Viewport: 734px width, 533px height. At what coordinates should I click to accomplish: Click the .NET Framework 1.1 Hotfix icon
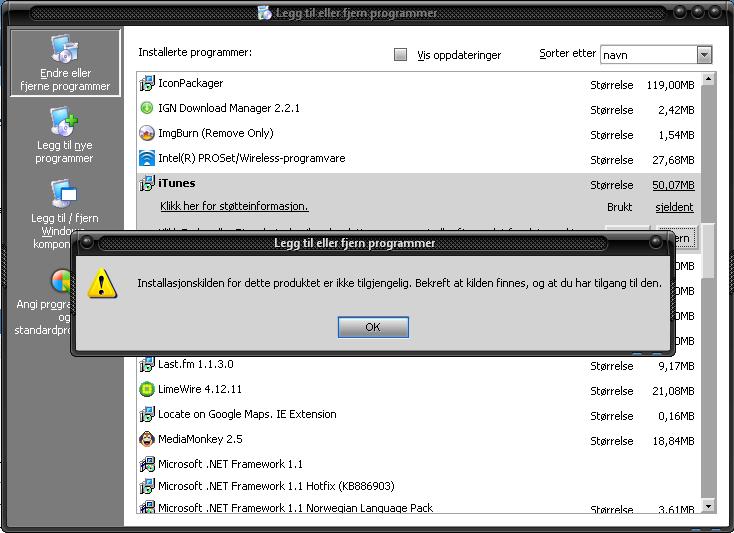[x=147, y=486]
